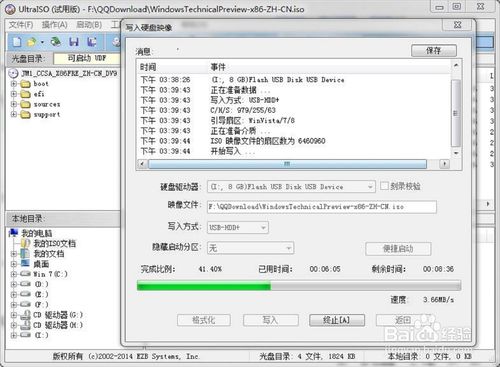The width and height of the screenshot is (500, 367).
Task: Expand the efi folder node
Action: pyautogui.click(x=14, y=94)
